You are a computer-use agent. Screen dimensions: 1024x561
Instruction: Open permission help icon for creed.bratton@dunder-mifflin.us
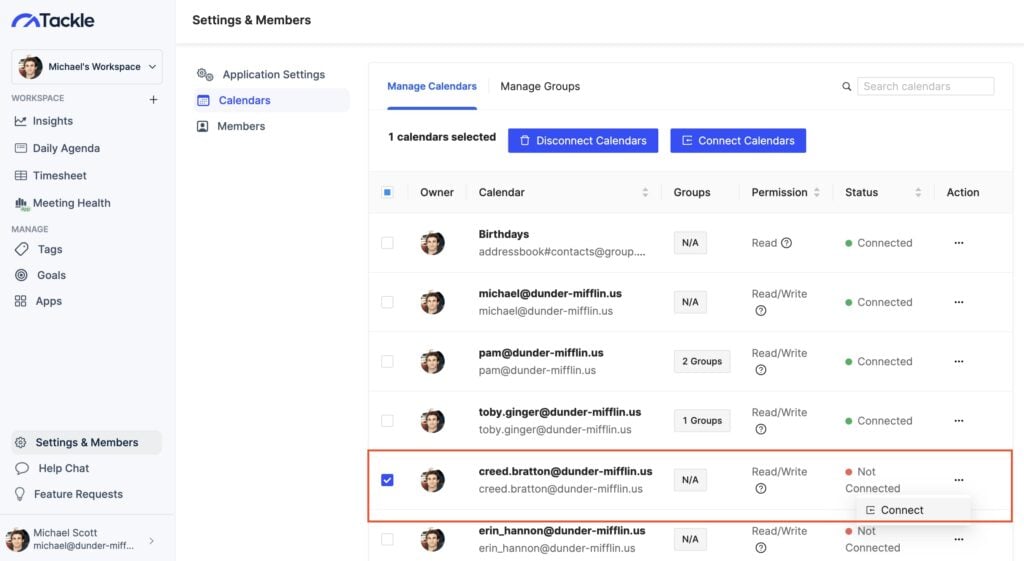click(761, 489)
